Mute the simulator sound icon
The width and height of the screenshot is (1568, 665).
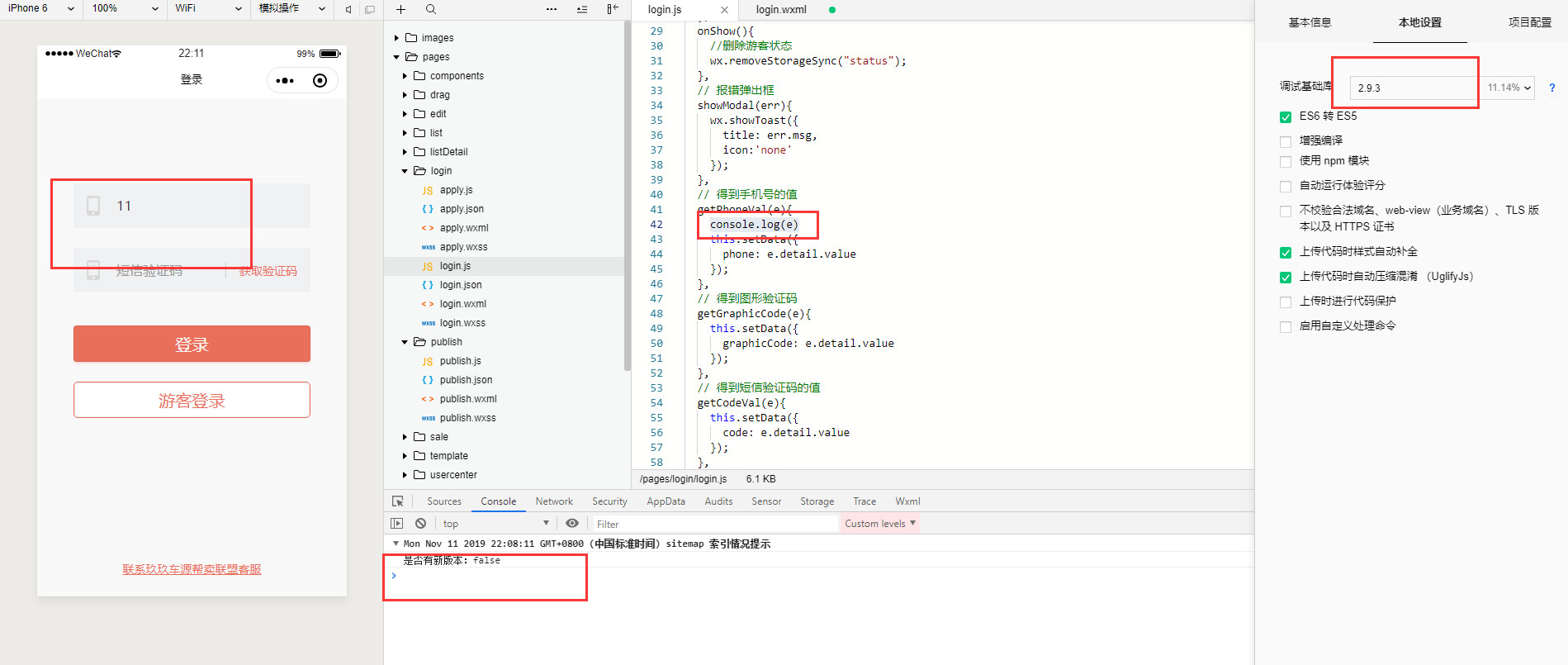click(x=348, y=9)
